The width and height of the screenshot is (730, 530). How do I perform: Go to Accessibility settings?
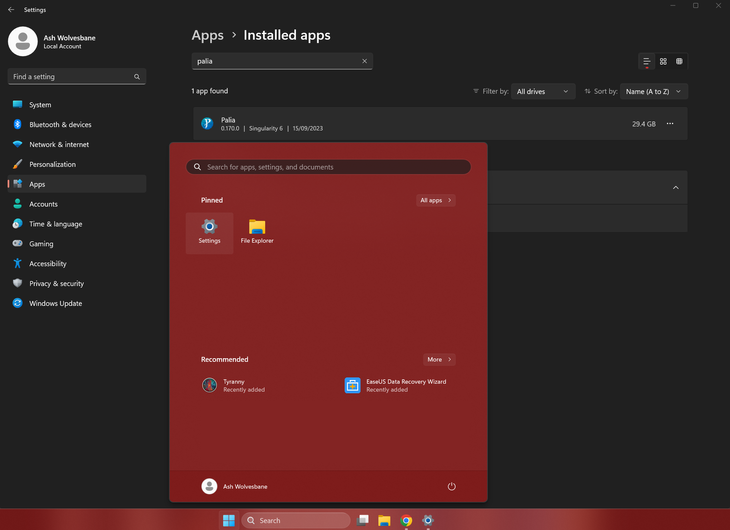tap(77, 264)
